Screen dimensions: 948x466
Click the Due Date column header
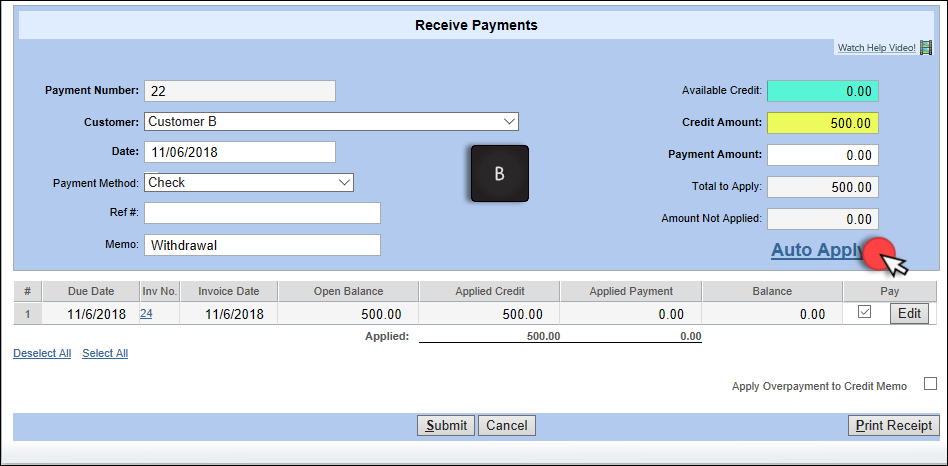[x=91, y=291]
